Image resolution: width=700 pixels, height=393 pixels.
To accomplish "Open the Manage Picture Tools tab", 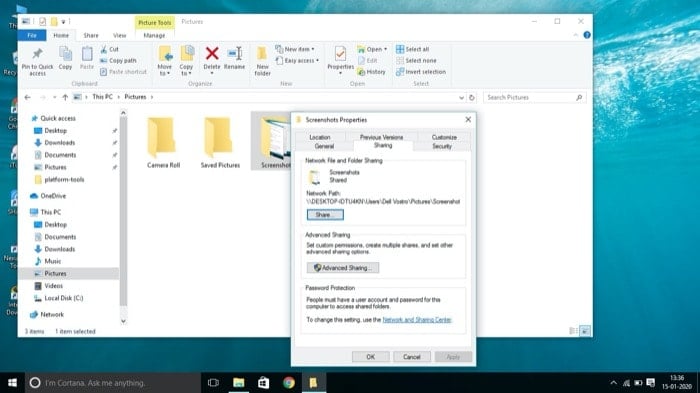I will click(x=154, y=35).
